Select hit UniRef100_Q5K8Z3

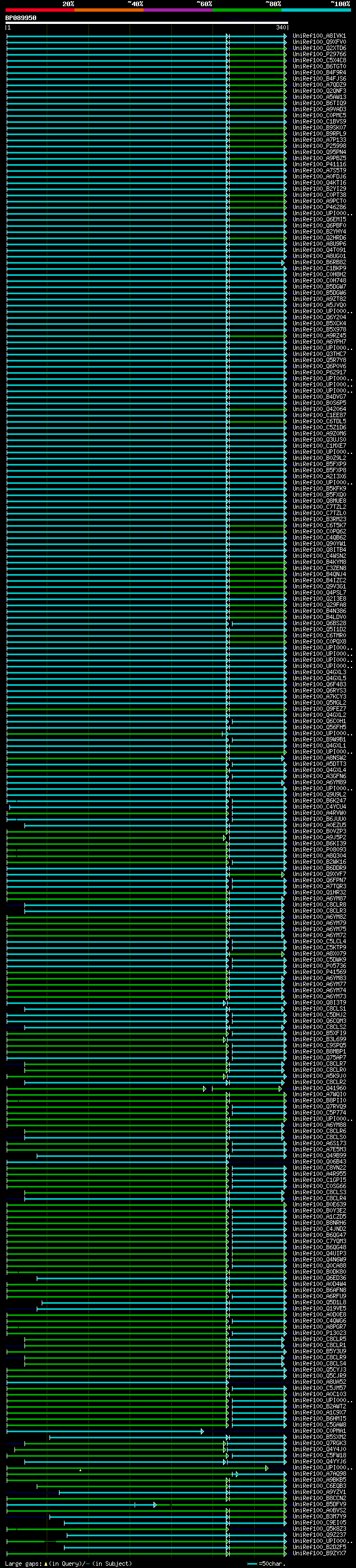[x=319, y=1529]
